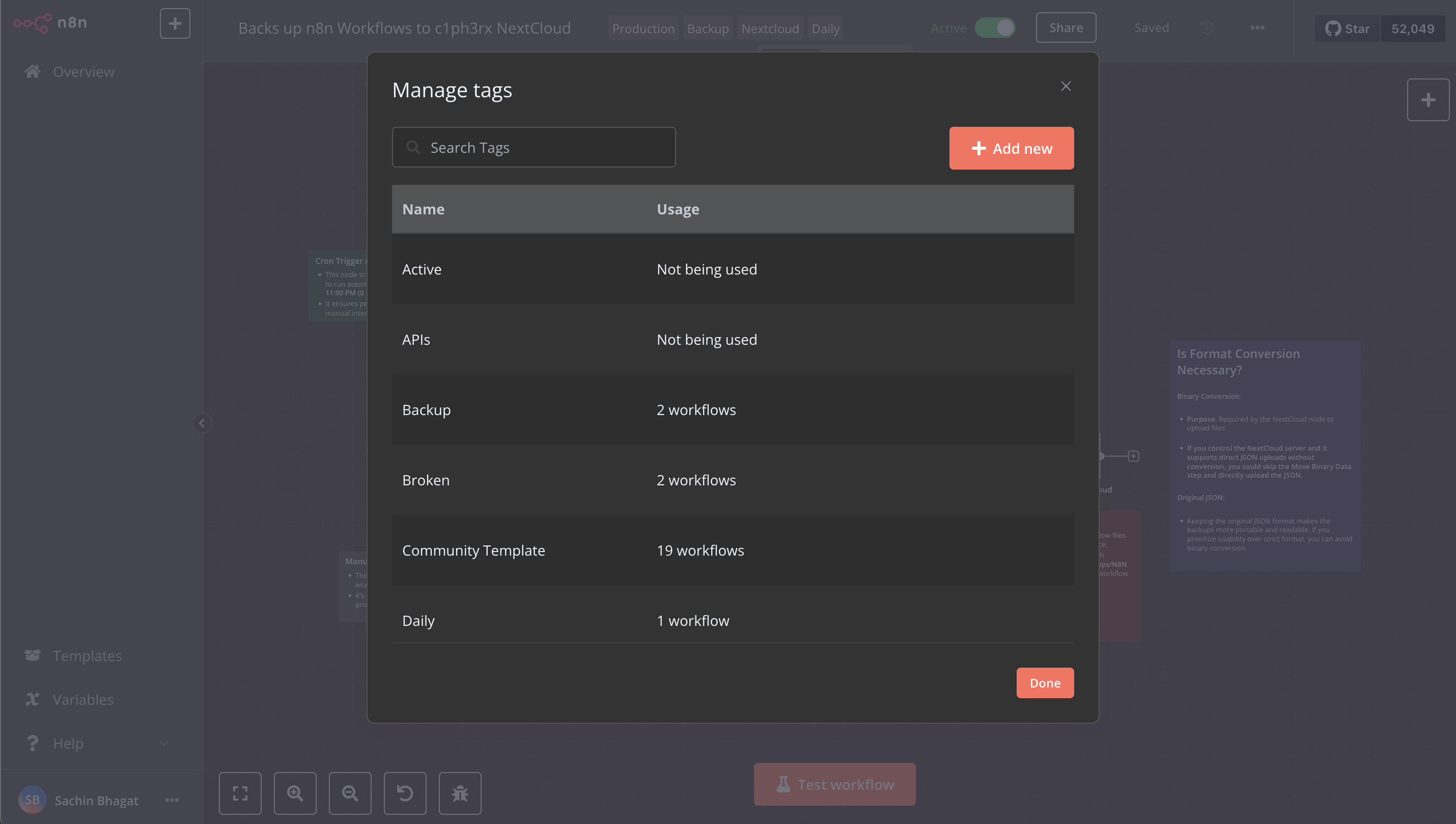
Task: Click the Done button
Action: click(x=1045, y=682)
